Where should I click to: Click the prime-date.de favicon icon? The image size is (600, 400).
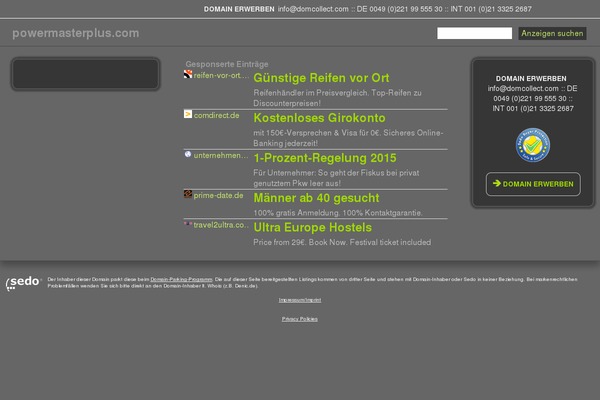click(188, 194)
